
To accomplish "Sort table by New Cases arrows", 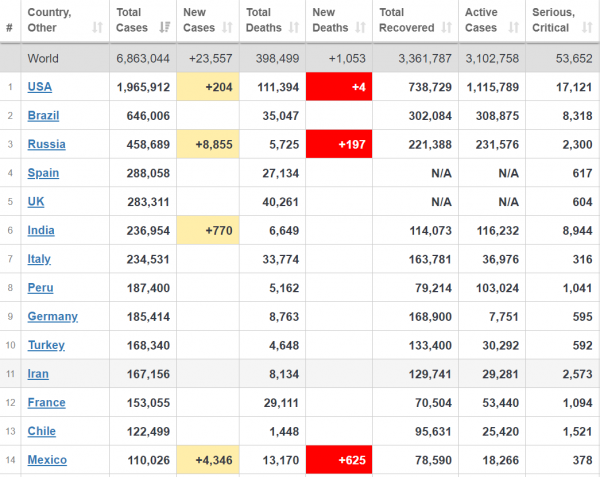I will 227,28.
